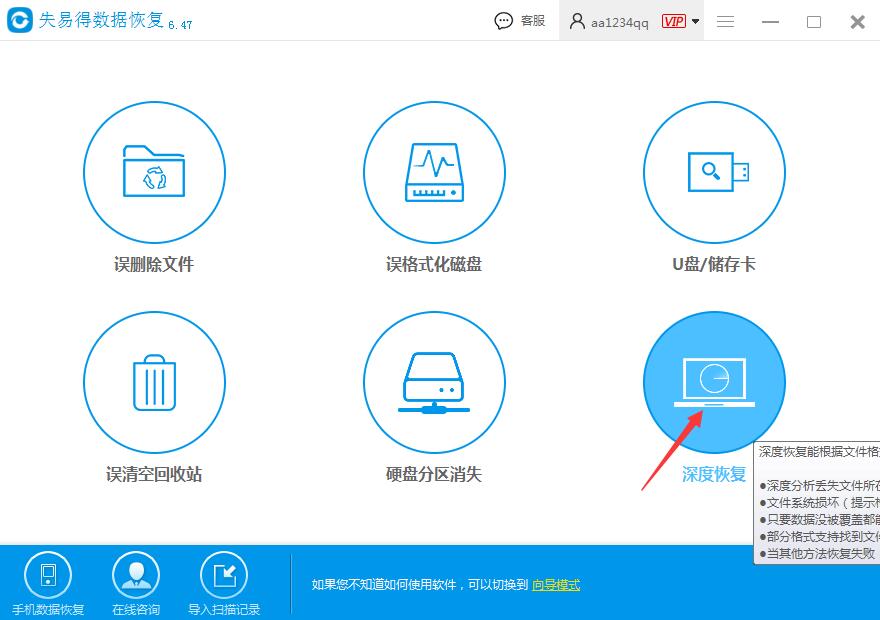Click the 客服 text label
This screenshot has height=620, width=880.
coord(533,21)
